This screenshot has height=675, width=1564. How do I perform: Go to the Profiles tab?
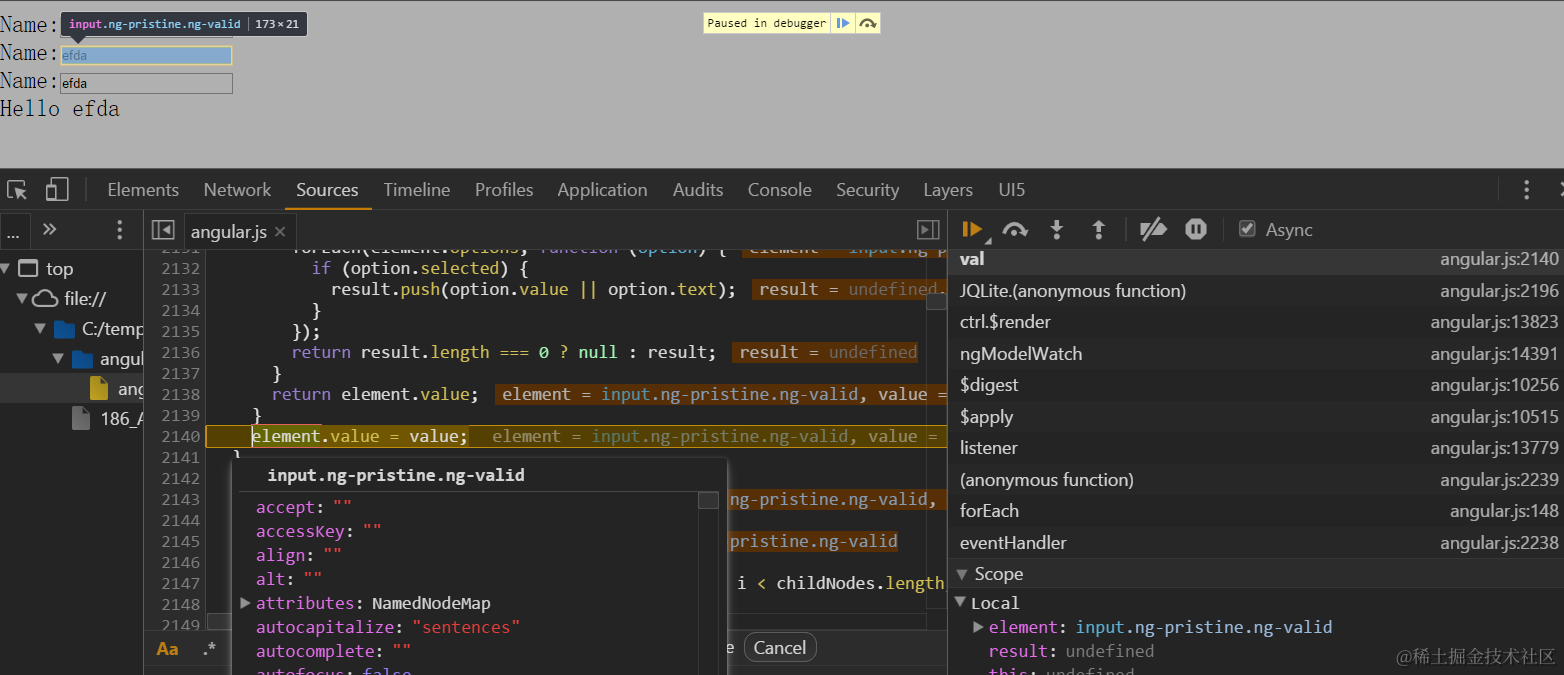click(504, 190)
